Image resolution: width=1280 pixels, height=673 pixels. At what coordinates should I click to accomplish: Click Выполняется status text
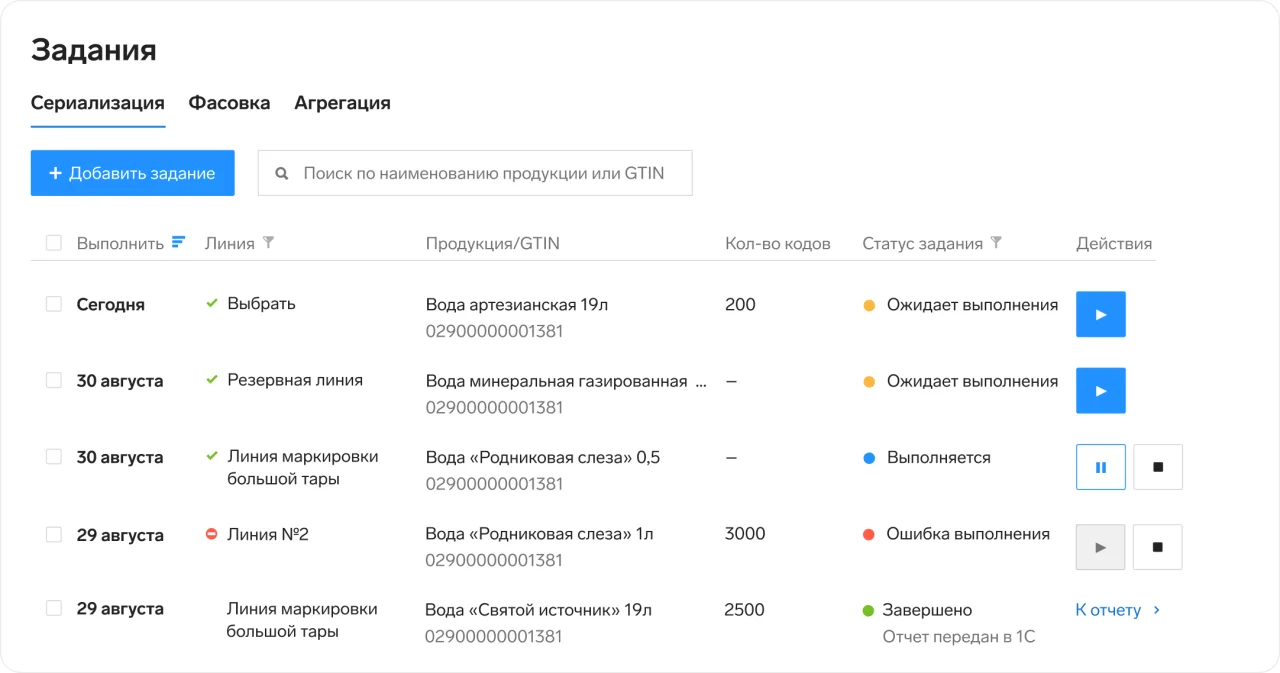939,458
